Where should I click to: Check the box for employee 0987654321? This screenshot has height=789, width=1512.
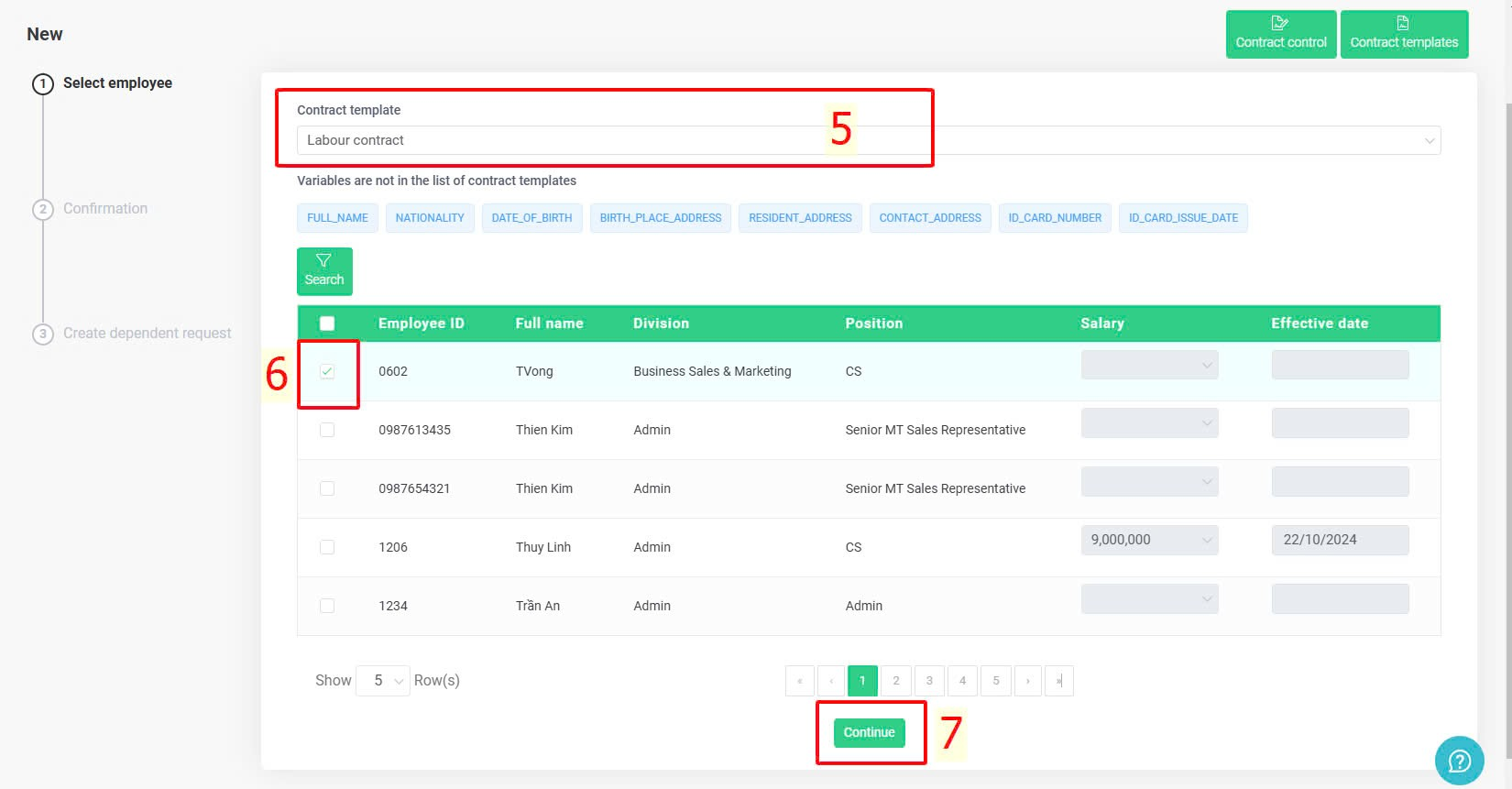tap(327, 488)
